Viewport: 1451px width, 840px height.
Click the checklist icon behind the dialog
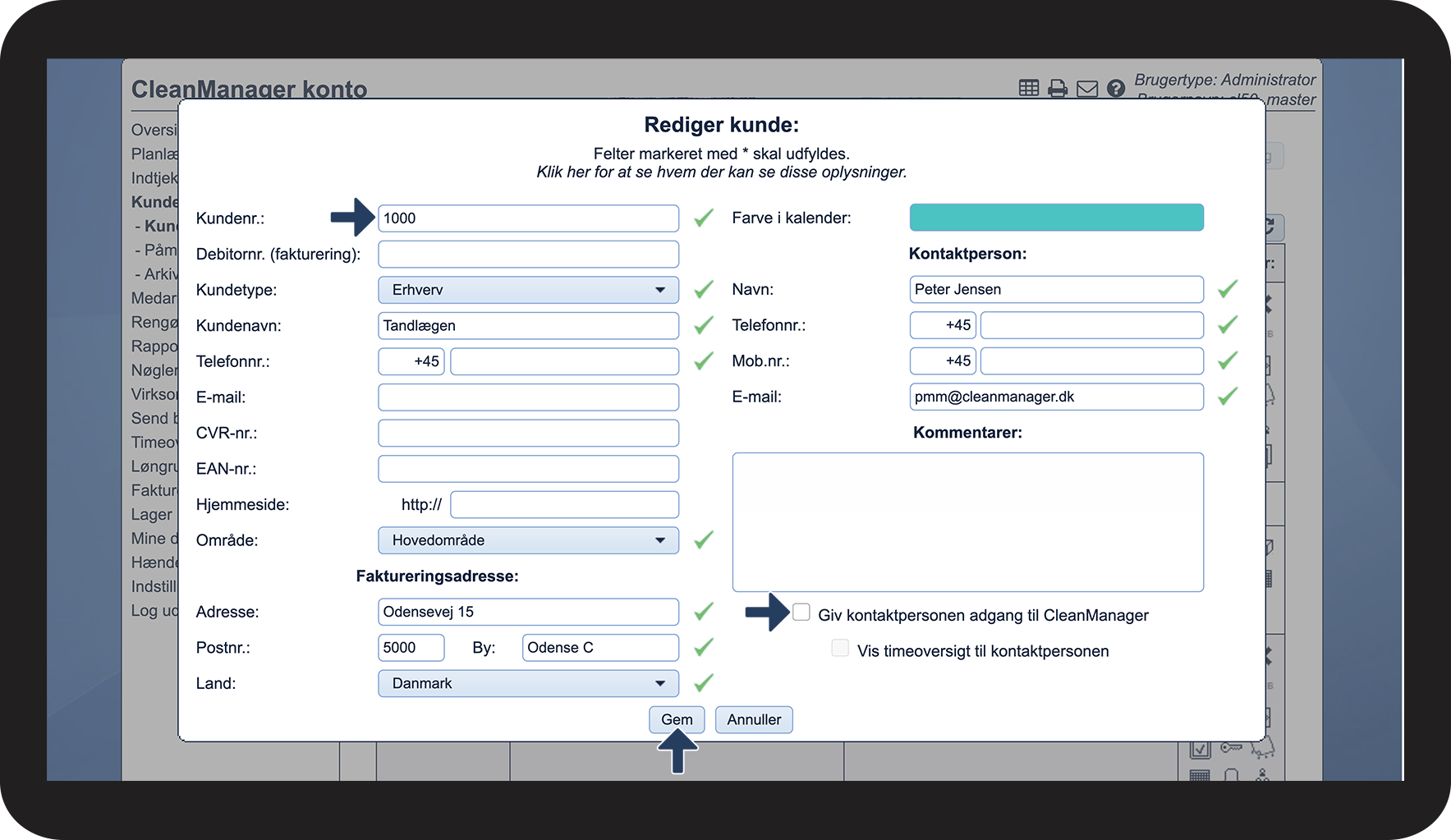(x=1200, y=749)
